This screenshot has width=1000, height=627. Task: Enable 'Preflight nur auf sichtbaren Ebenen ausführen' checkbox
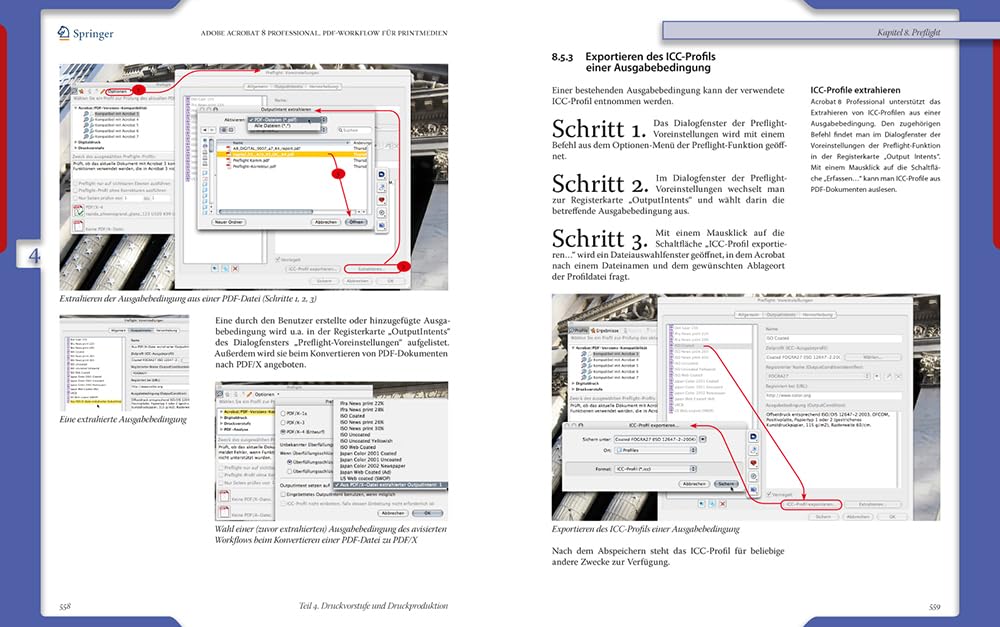(76, 184)
